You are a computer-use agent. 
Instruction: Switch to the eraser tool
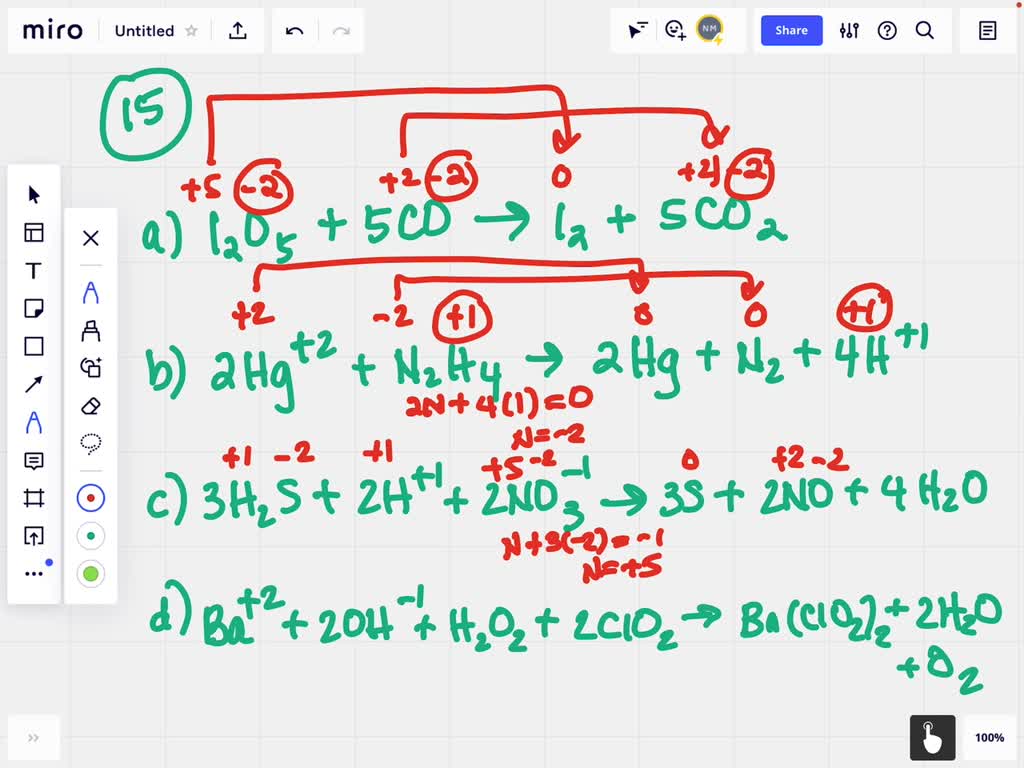(x=91, y=406)
